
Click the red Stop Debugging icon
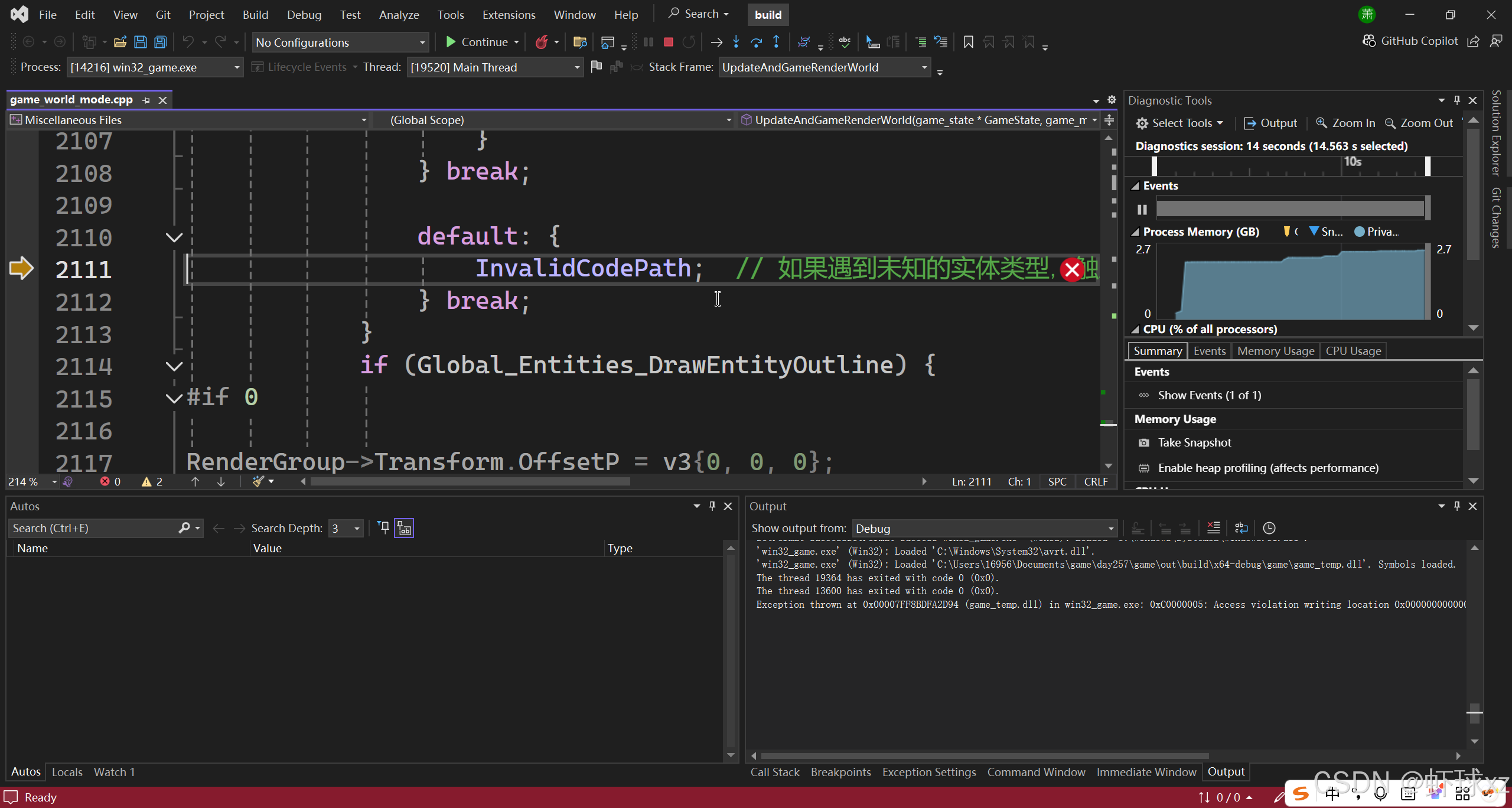pos(669,42)
